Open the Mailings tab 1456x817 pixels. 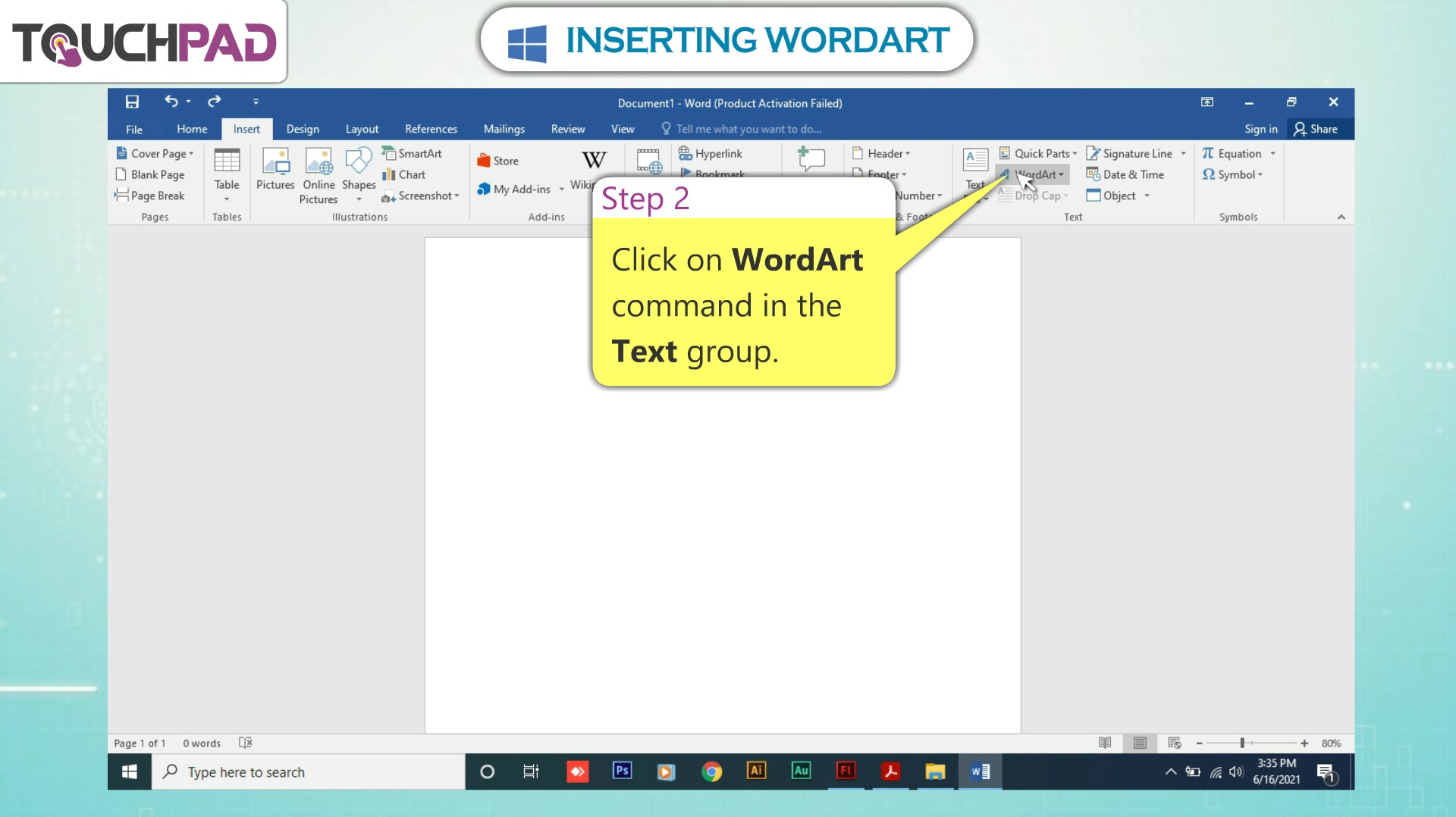[504, 129]
